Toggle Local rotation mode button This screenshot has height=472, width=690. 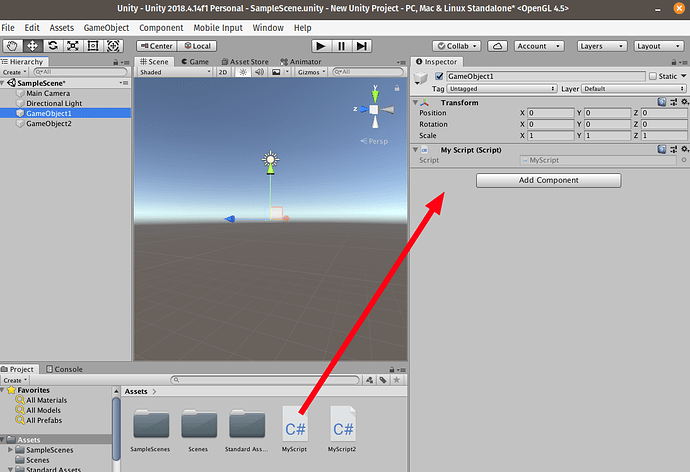197,46
